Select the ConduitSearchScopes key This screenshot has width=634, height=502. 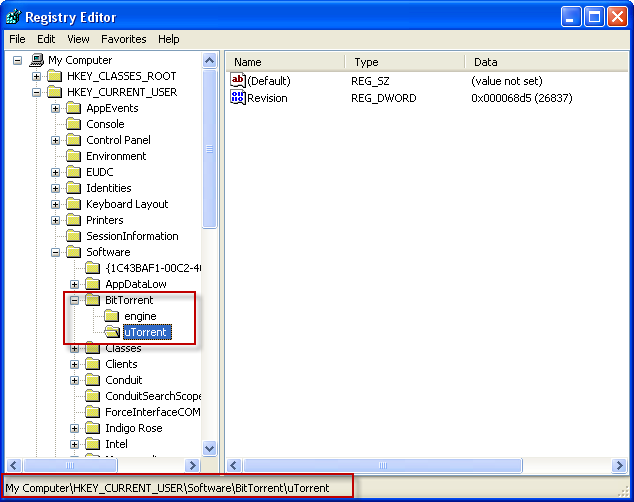pos(153,396)
